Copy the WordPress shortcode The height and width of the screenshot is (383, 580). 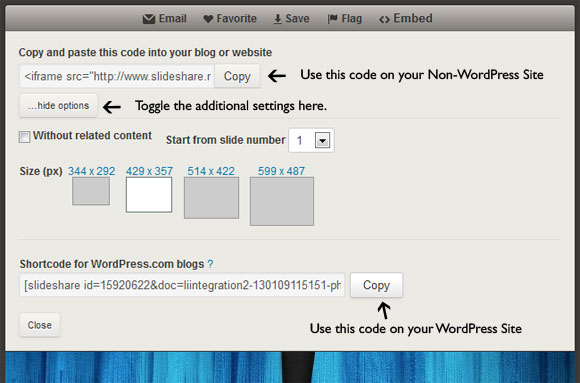[377, 285]
